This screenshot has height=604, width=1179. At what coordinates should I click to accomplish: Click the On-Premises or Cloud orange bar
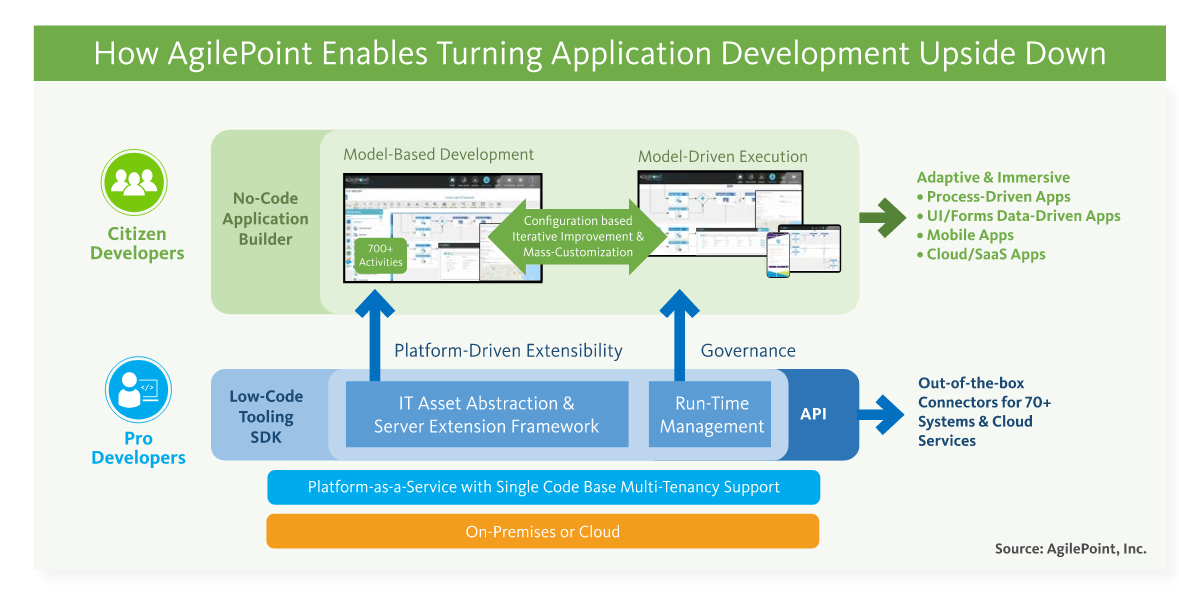543,531
